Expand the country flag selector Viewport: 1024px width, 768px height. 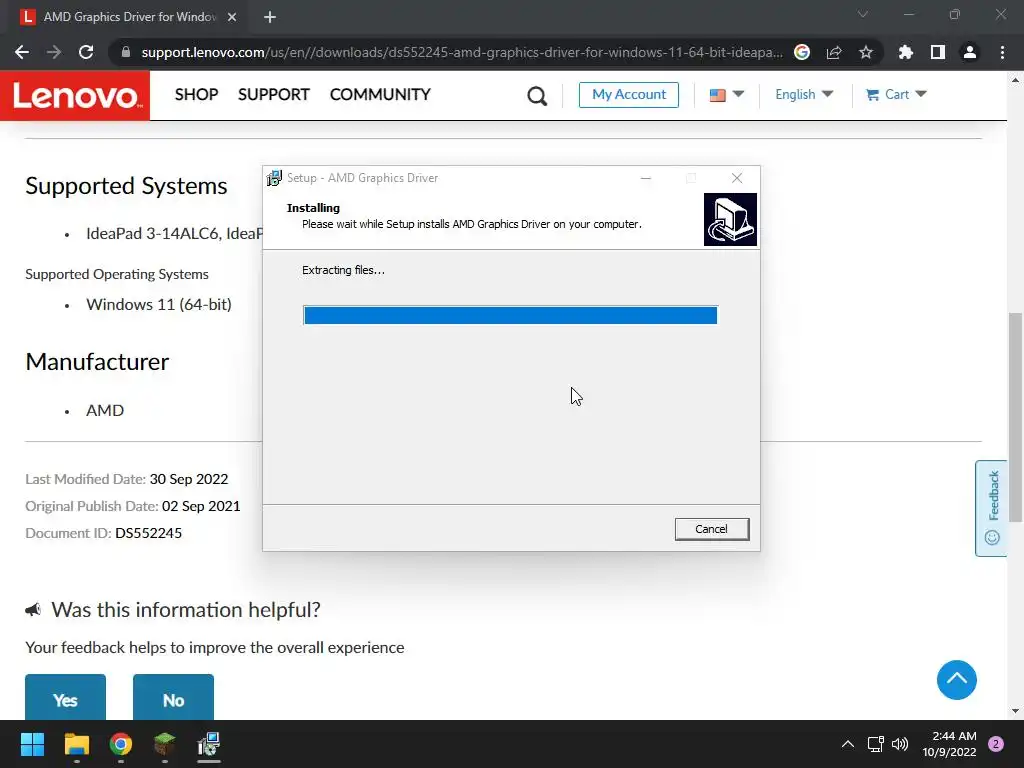pos(727,95)
